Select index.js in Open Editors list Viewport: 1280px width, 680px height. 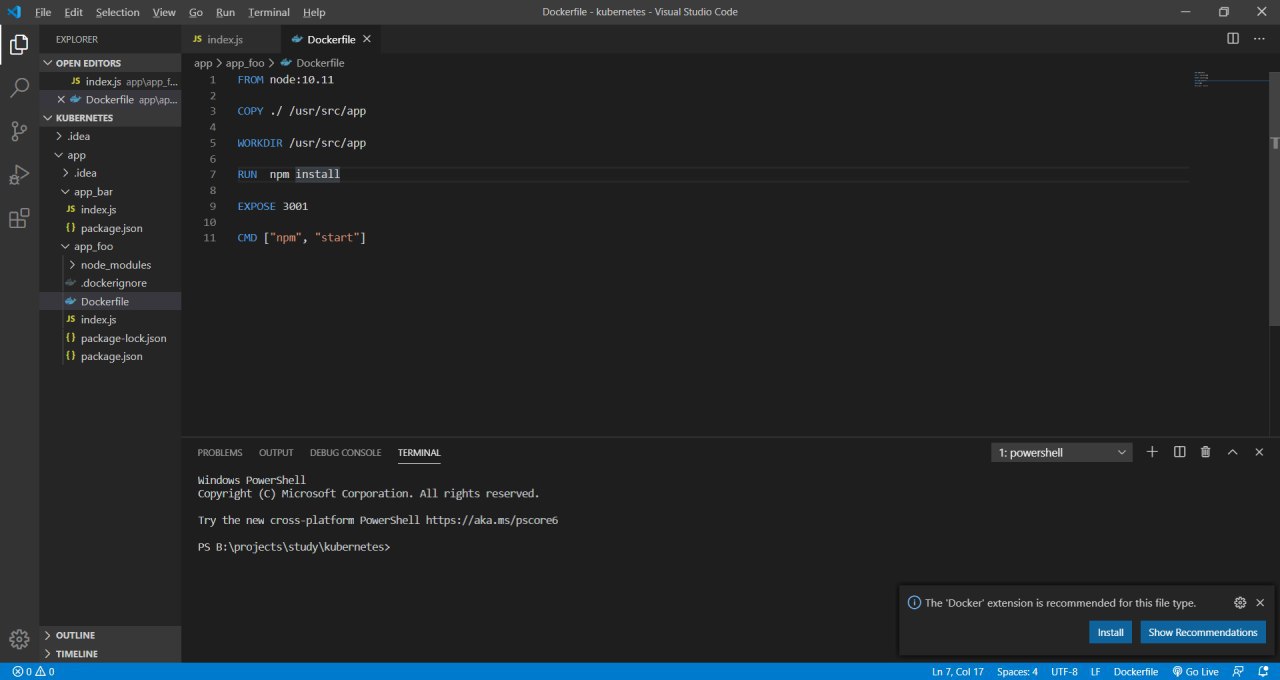(x=111, y=81)
